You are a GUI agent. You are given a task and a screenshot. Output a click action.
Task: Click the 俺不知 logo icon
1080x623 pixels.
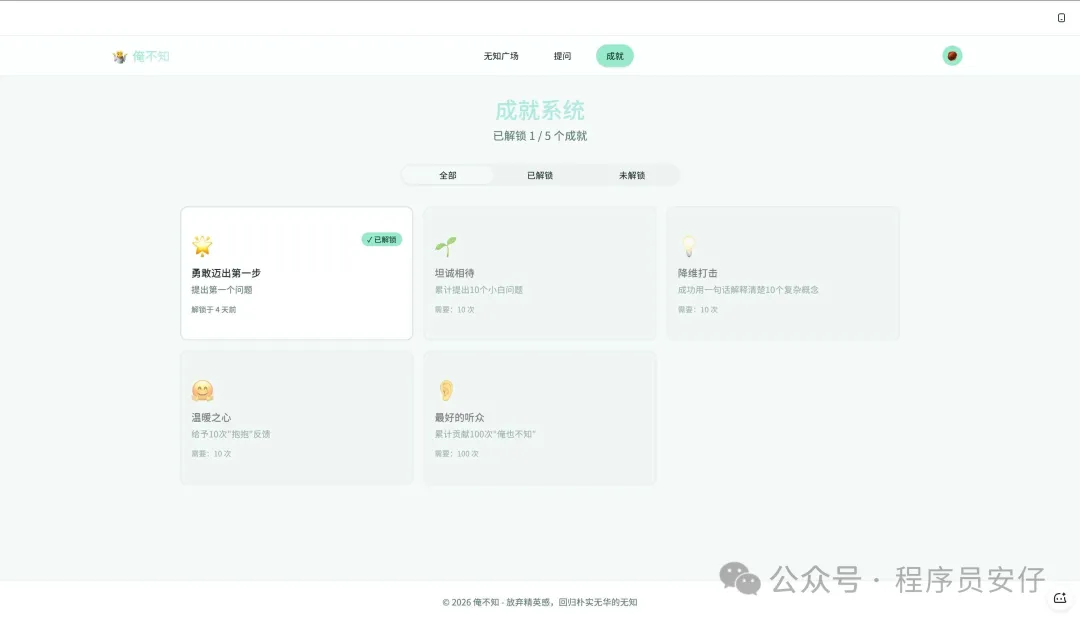(120, 57)
